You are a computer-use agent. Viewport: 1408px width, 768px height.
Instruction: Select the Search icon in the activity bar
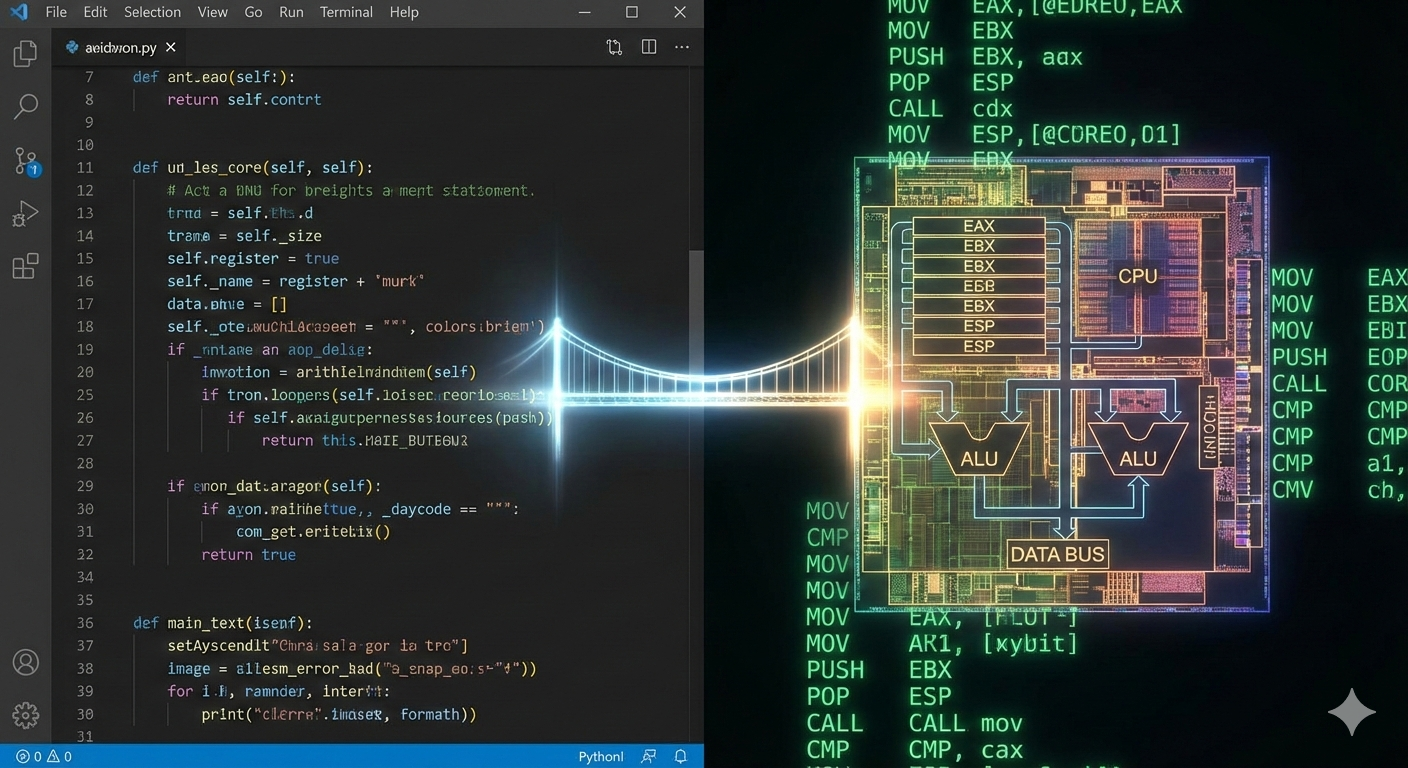pos(25,106)
